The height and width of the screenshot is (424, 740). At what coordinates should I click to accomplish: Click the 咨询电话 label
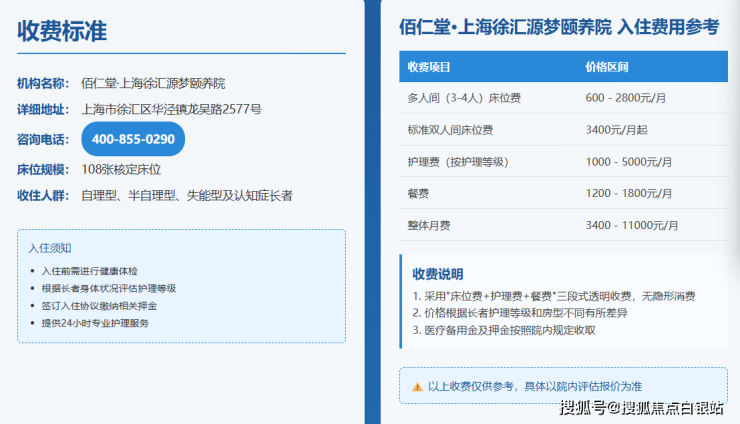(43, 139)
